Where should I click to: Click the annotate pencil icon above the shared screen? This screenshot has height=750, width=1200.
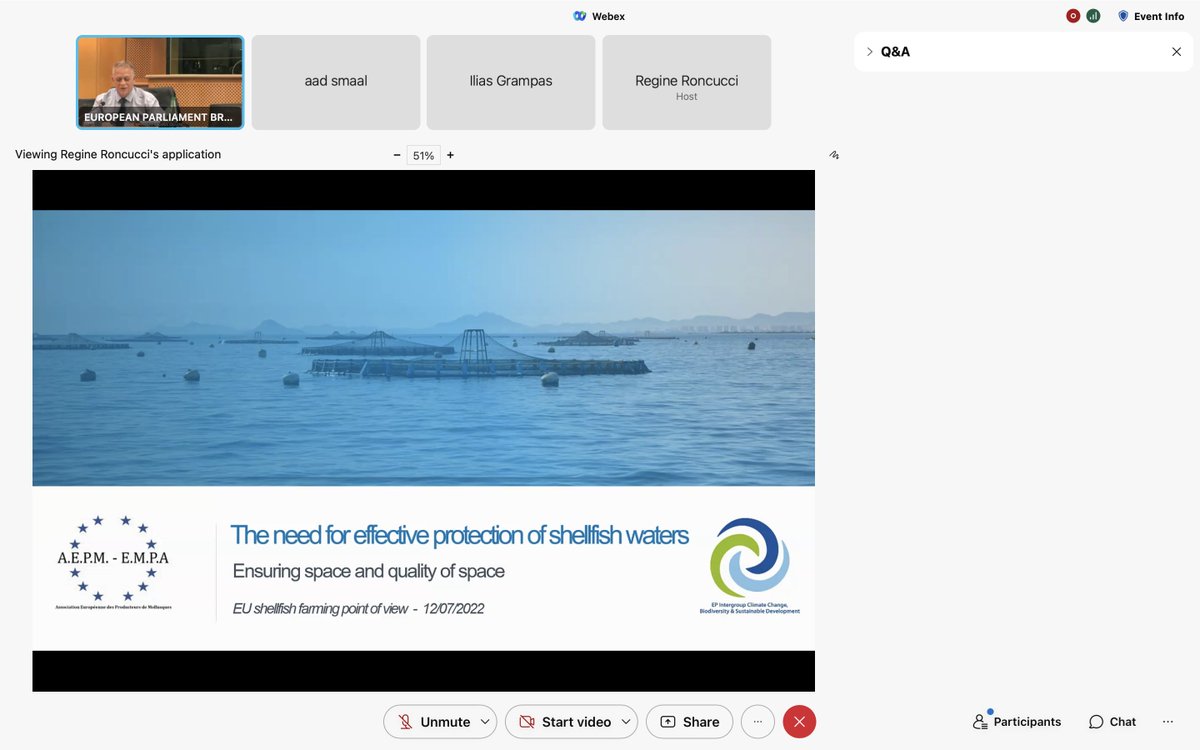coord(834,155)
